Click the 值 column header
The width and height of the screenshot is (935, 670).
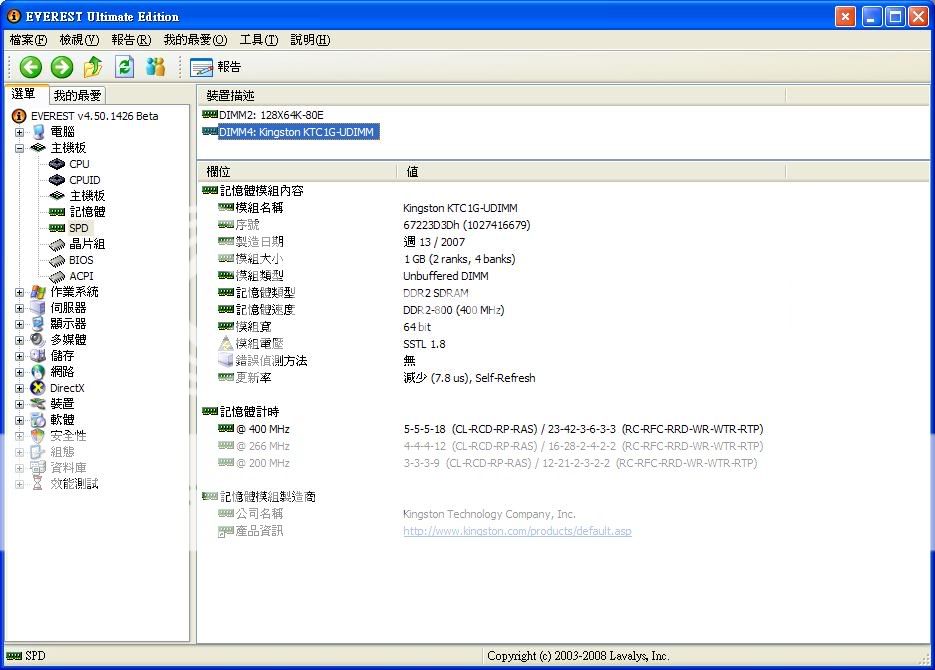pos(591,172)
